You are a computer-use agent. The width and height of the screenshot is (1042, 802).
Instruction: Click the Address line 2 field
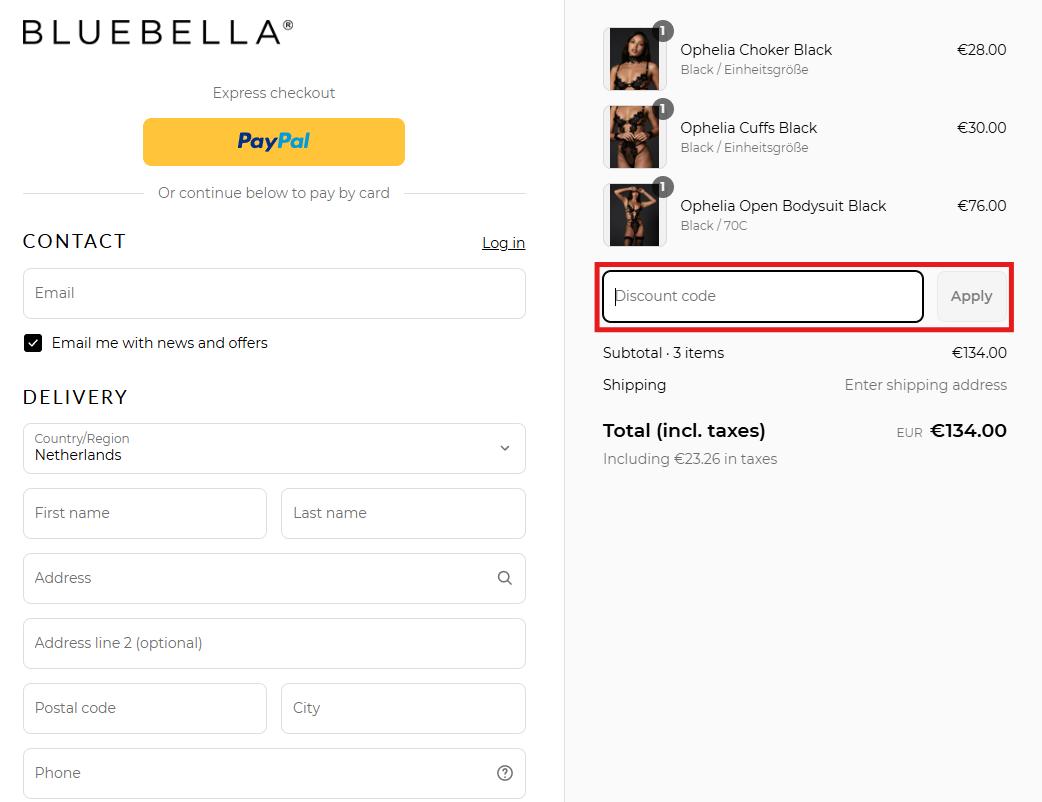pyautogui.click(x=273, y=643)
